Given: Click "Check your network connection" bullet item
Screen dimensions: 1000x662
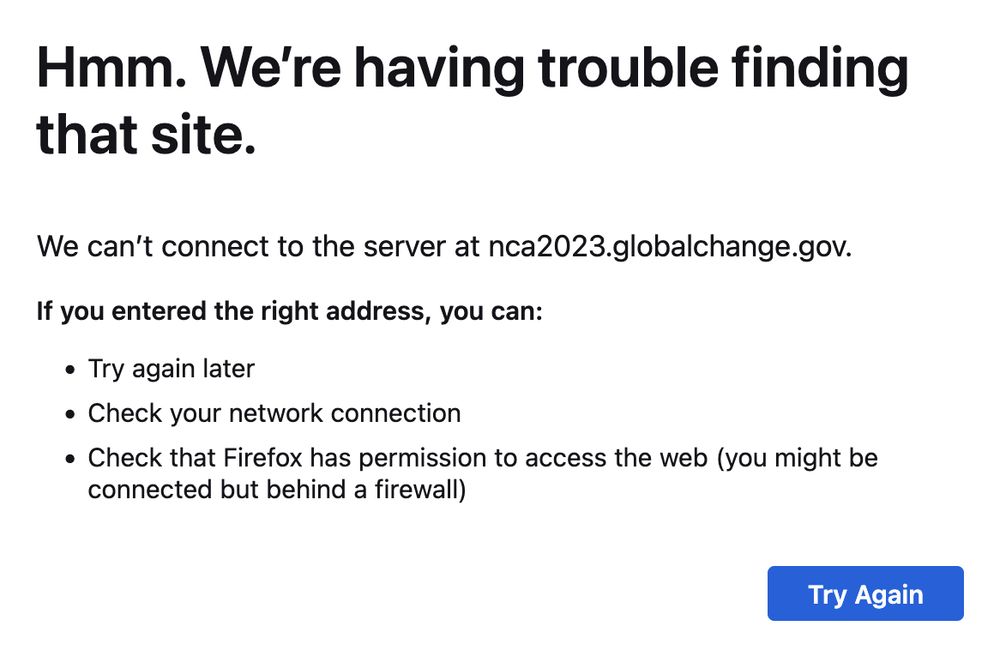Looking at the screenshot, I should point(274,413).
